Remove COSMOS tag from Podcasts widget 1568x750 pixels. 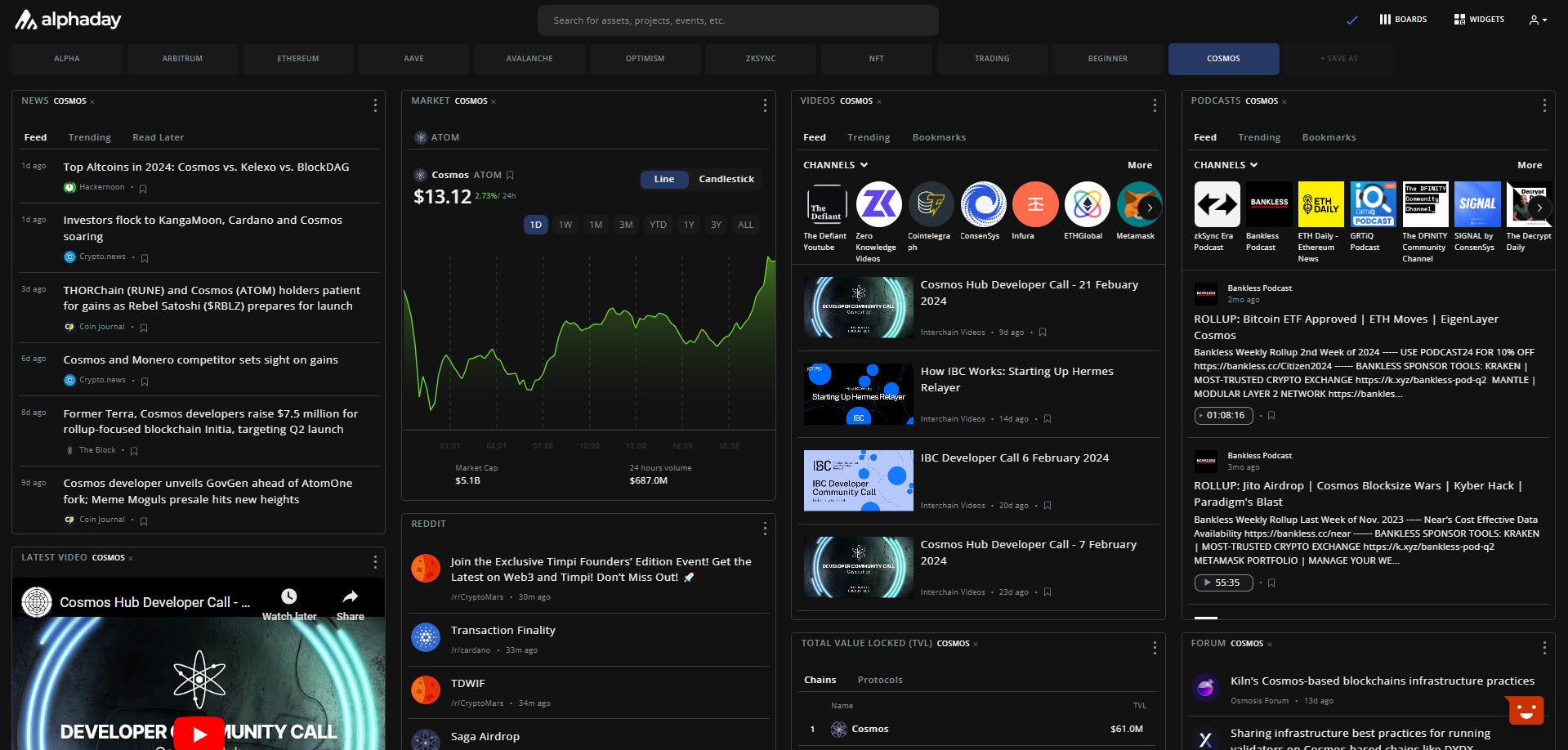point(1284,102)
